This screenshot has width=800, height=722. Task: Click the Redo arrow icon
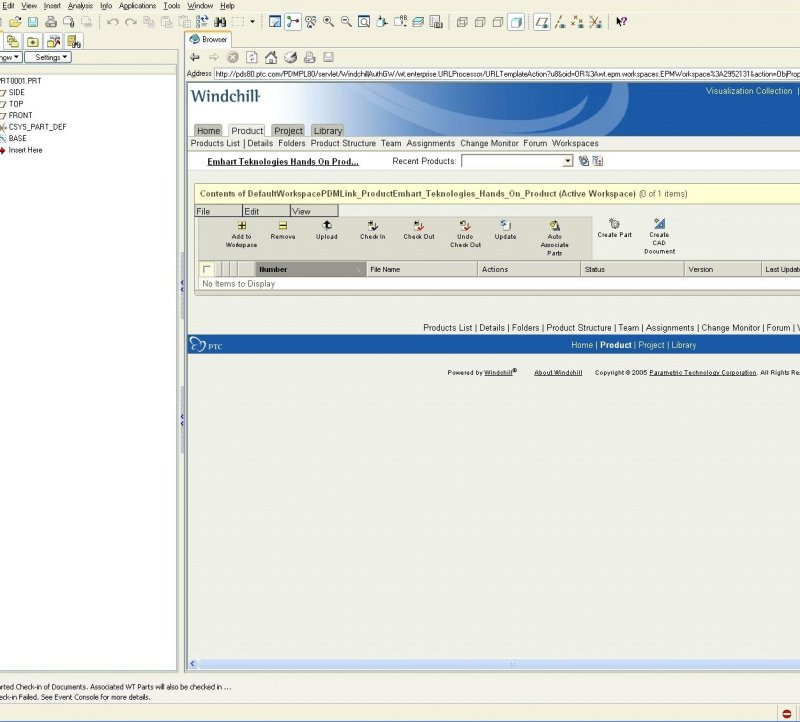tap(131, 22)
